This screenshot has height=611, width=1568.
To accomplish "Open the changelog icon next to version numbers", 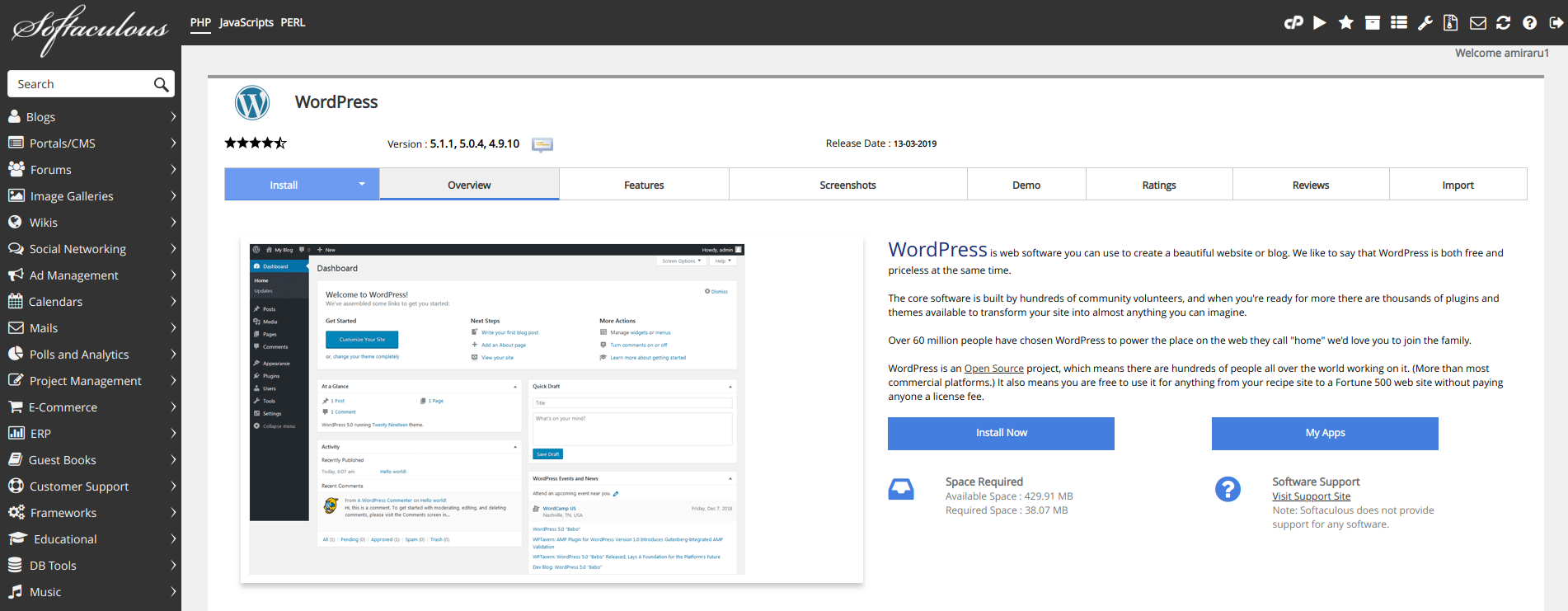I will [542, 144].
